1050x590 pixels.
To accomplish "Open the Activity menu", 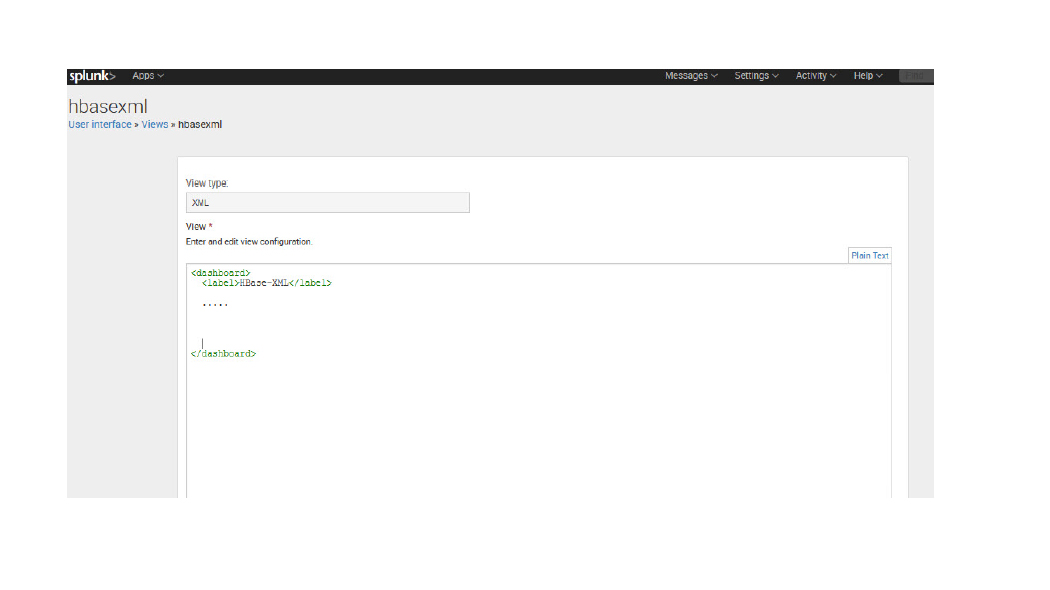I will coord(816,76).
